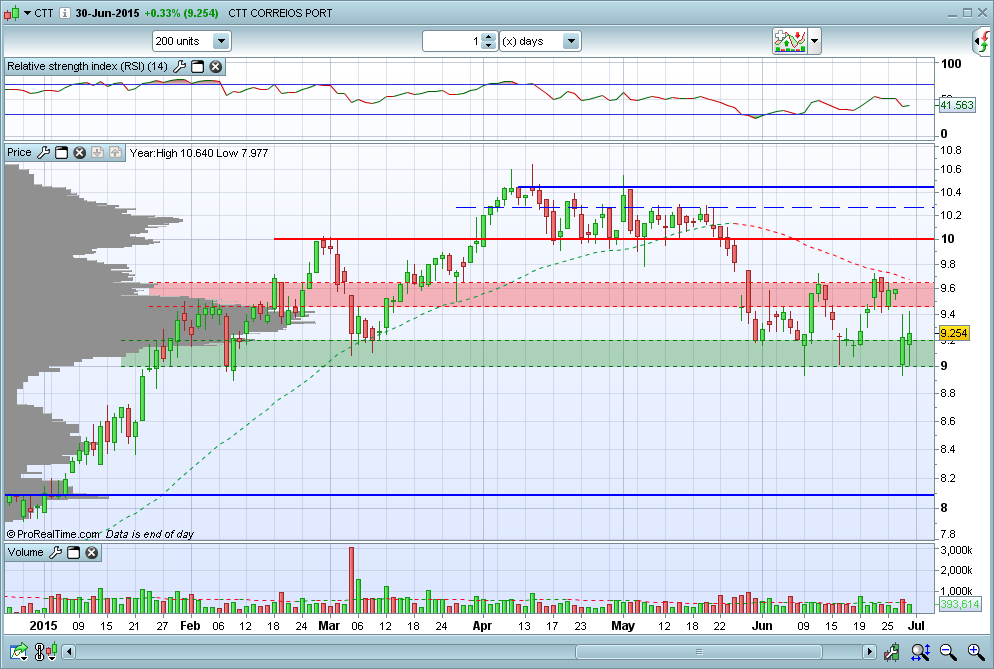The width and height of the screenshot is (994, 669).
Task: Click the horizontal scrollbar left arrow
Action: [68, 651]
